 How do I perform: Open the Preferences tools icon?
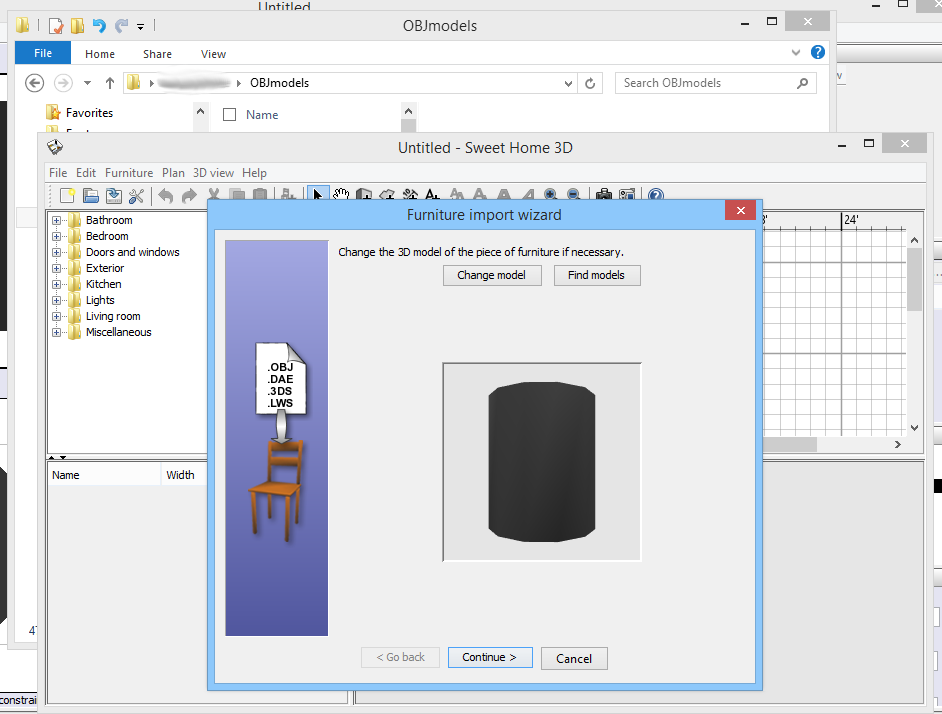tap(137, 196)
